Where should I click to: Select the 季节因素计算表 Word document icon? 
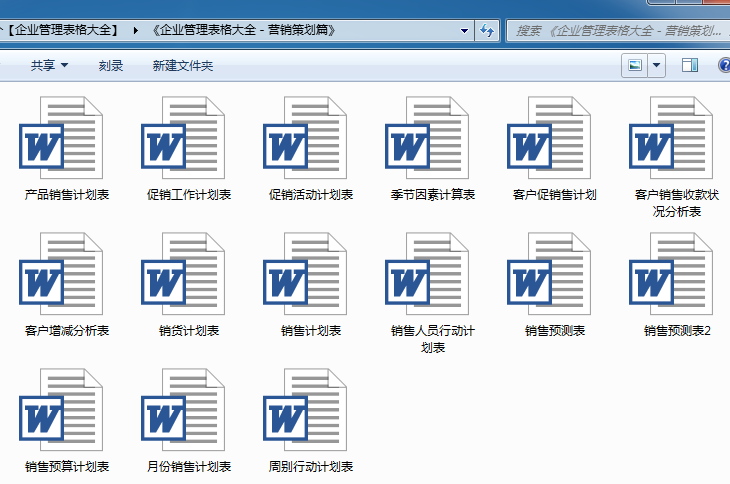[x=427, y=138]
